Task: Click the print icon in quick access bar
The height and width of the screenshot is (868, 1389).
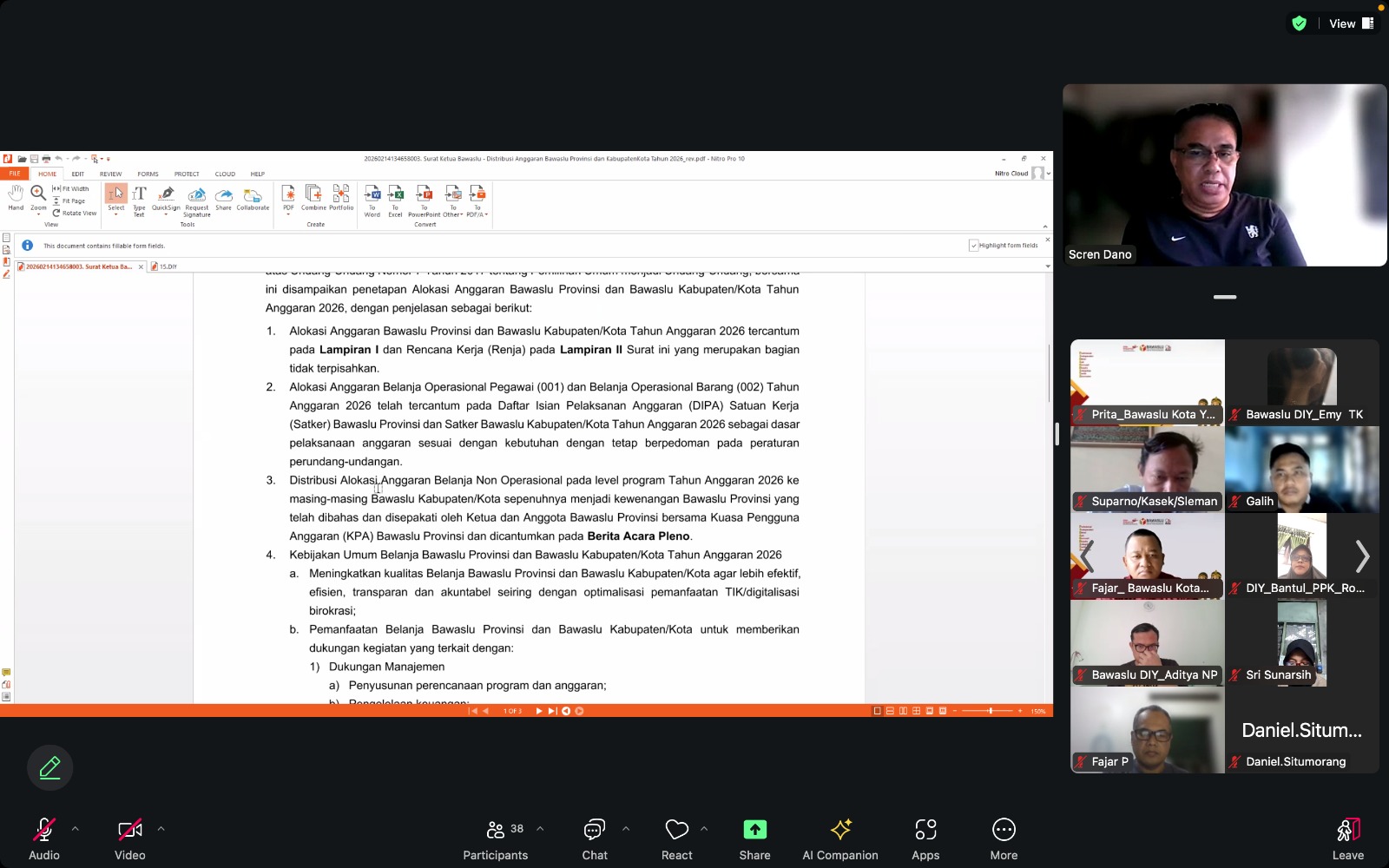Action: [46, 159]
